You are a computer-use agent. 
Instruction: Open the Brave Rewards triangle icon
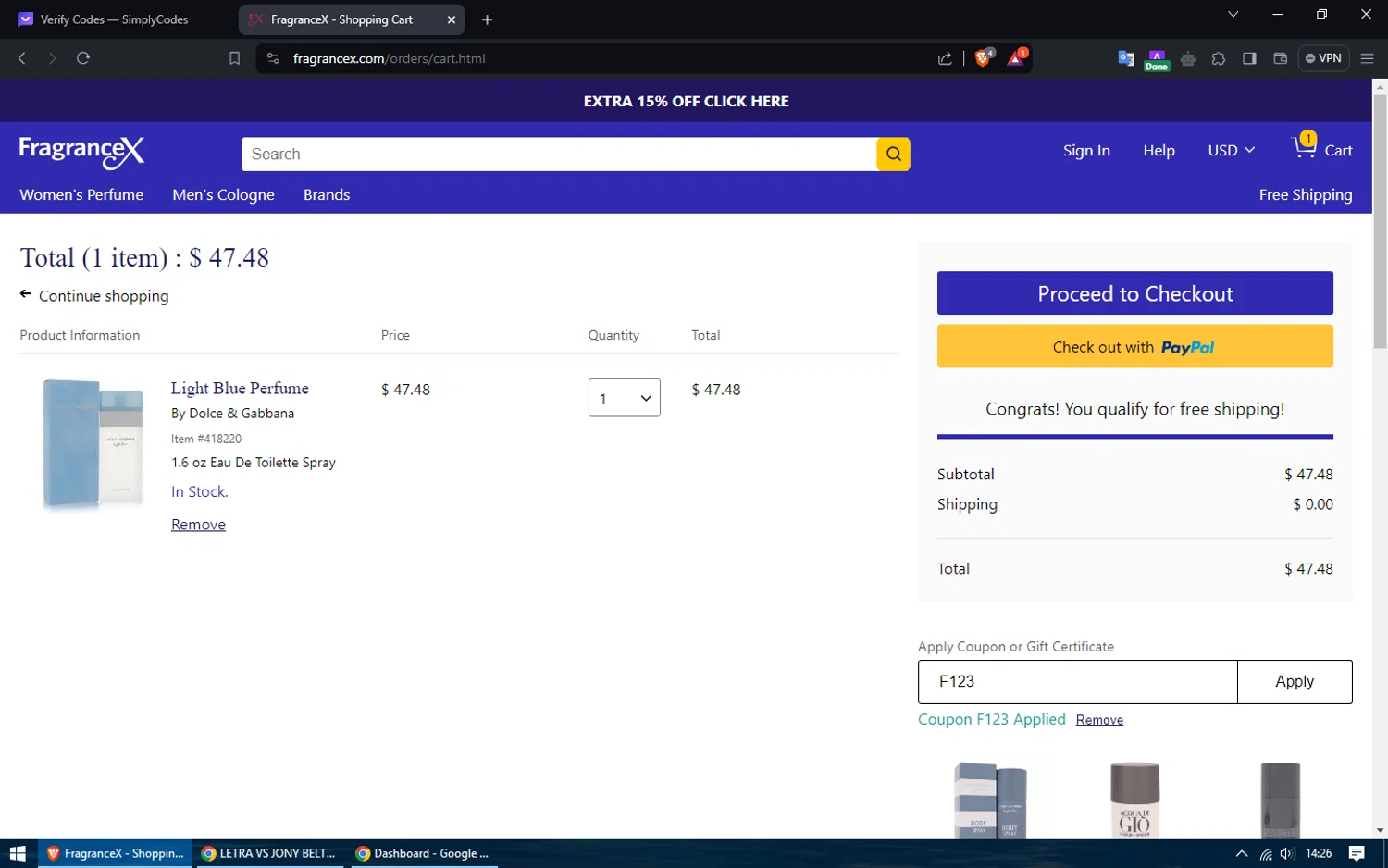1016,57
